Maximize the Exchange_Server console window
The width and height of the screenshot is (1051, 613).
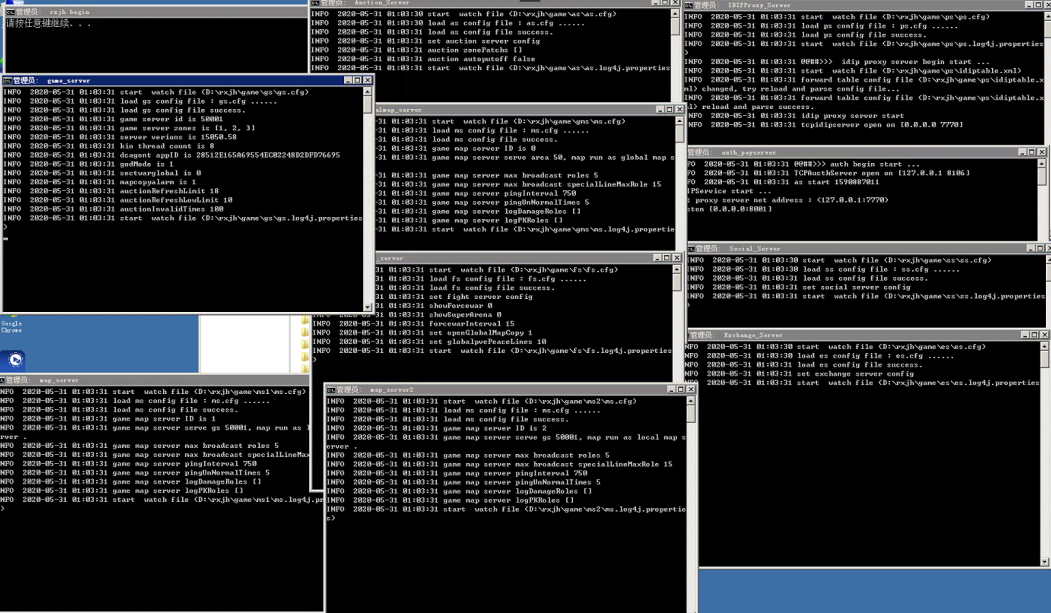1033,335
